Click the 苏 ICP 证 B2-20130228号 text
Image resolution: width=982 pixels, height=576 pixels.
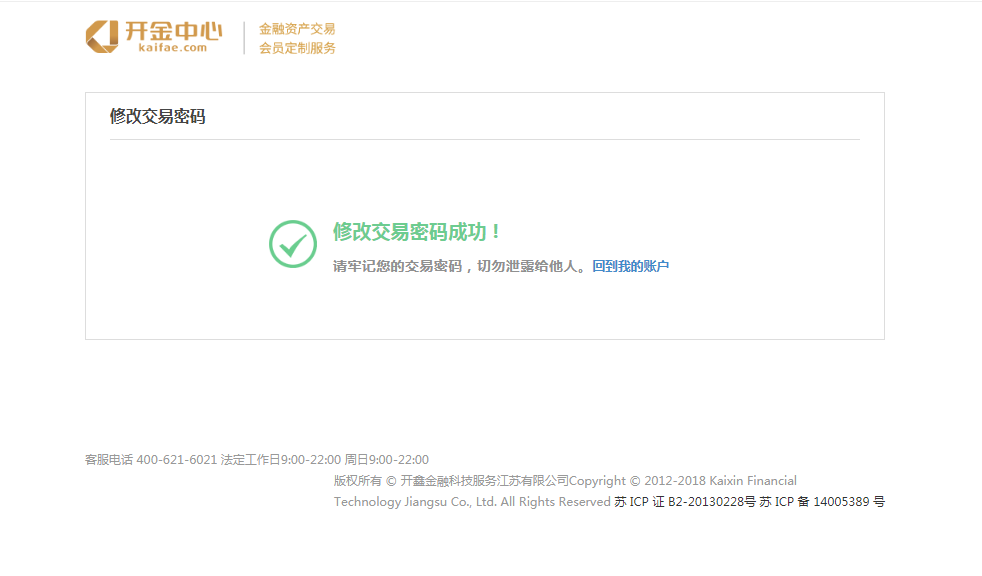685,501
